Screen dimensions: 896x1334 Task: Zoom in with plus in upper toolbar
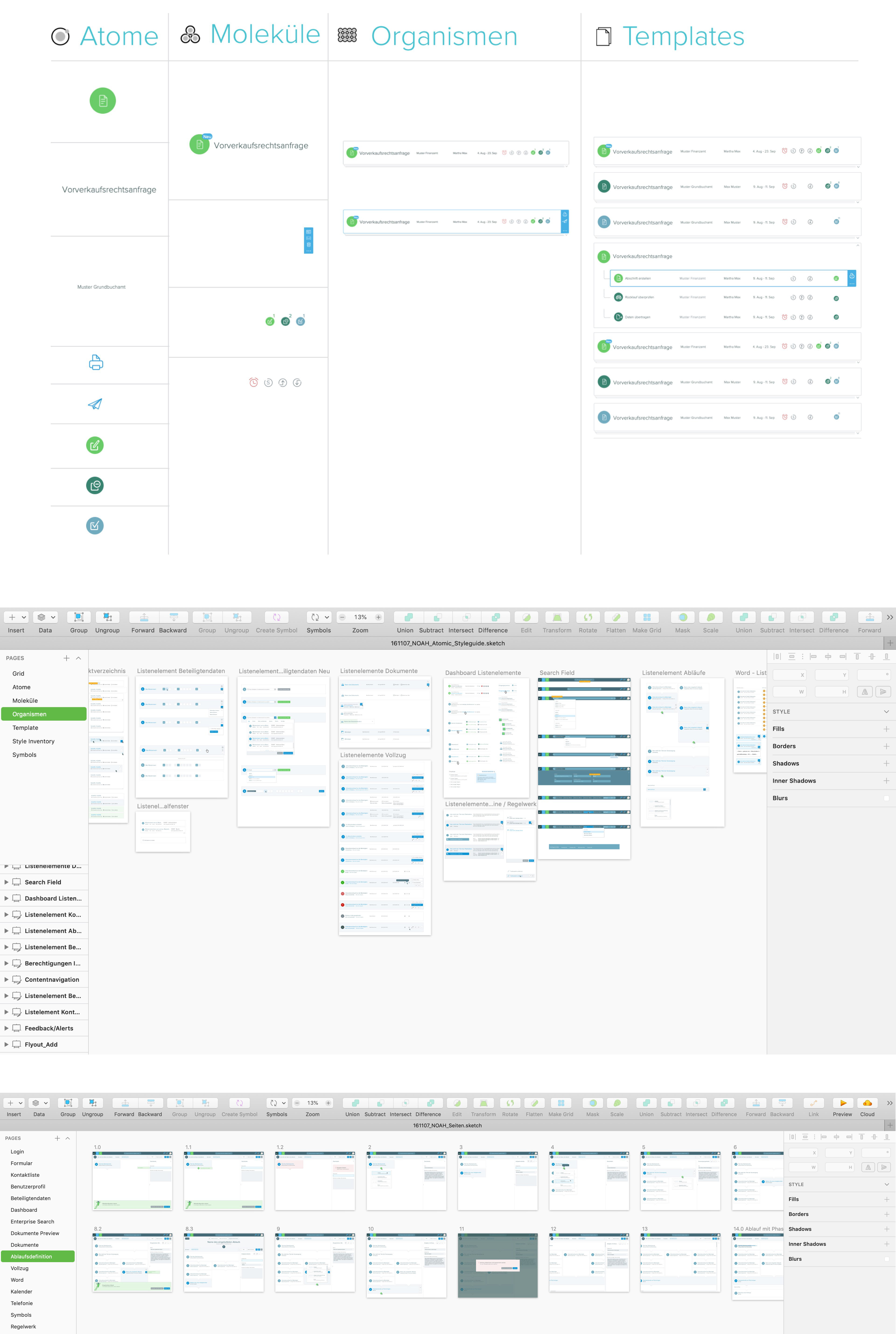[378, 617]
